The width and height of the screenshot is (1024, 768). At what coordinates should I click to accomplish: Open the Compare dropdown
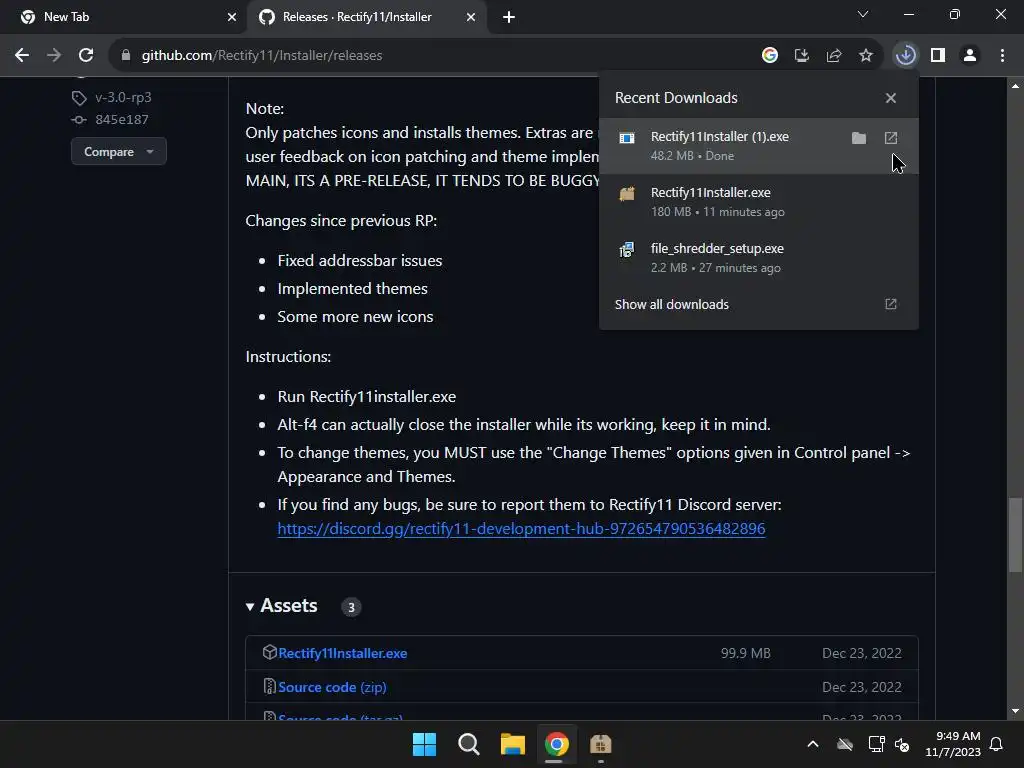point(119,152)
